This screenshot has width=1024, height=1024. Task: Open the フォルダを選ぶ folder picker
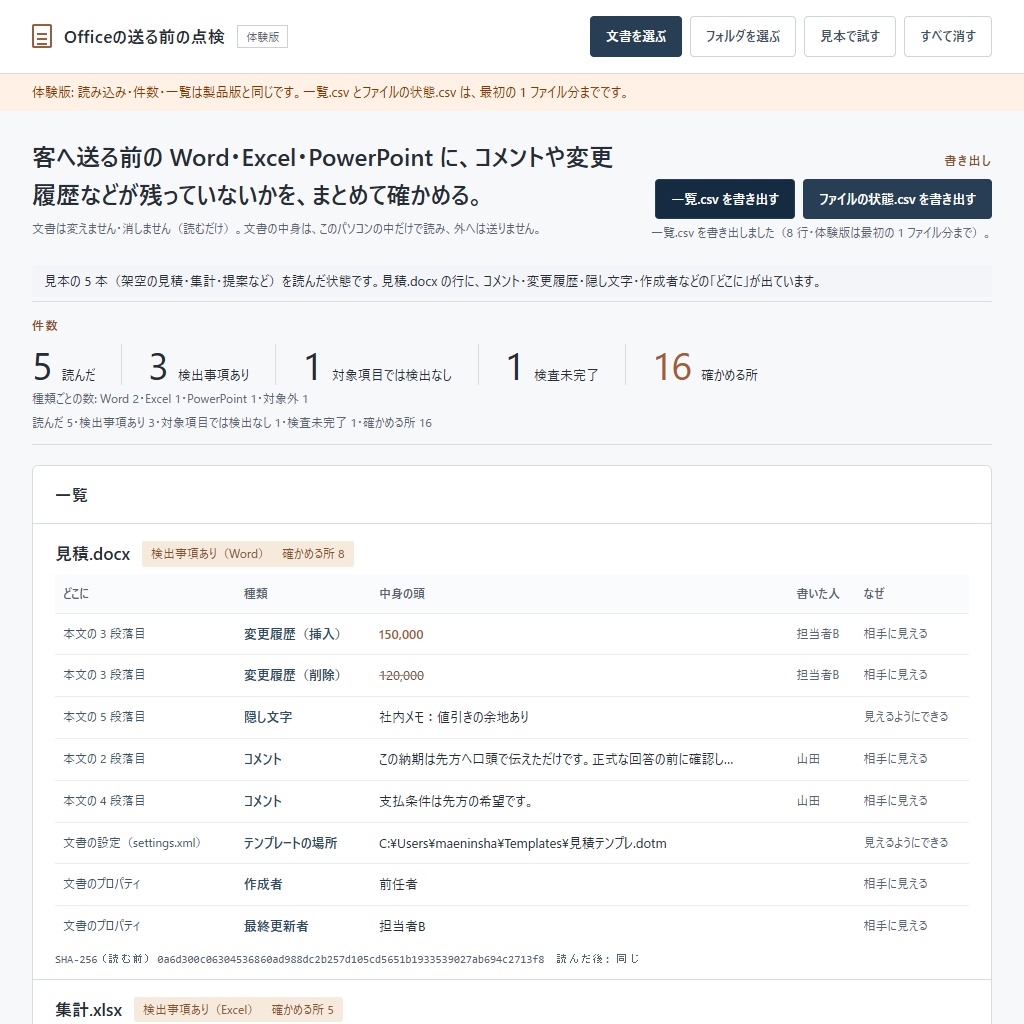(743, 37)
